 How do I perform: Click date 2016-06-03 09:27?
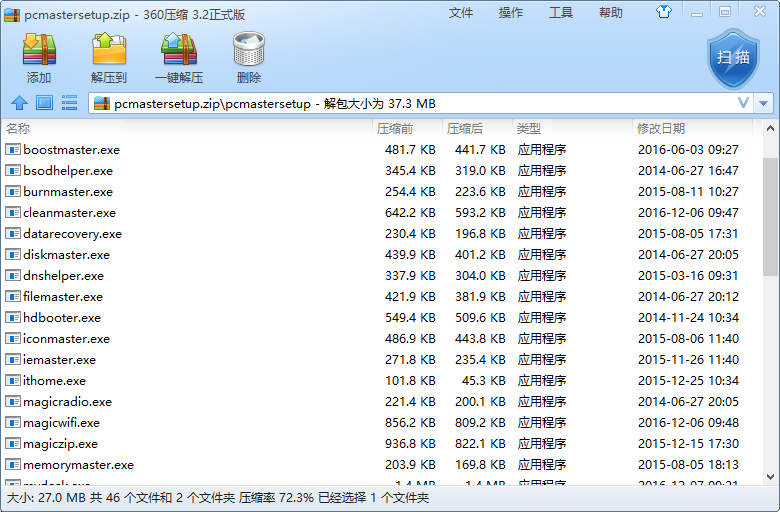click(688, 149)
